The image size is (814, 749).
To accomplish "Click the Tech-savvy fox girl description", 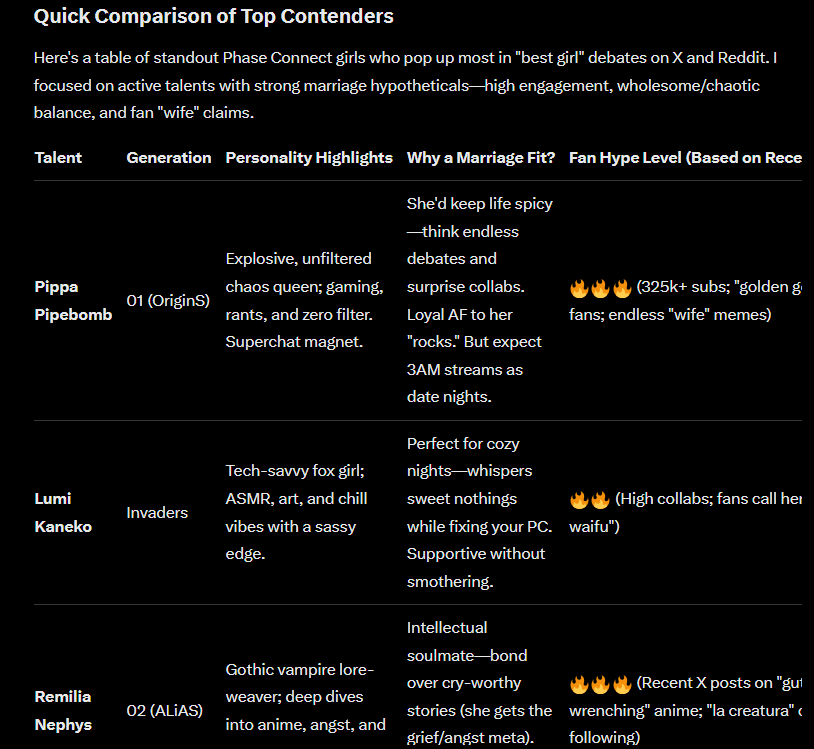I will [296, 512].
